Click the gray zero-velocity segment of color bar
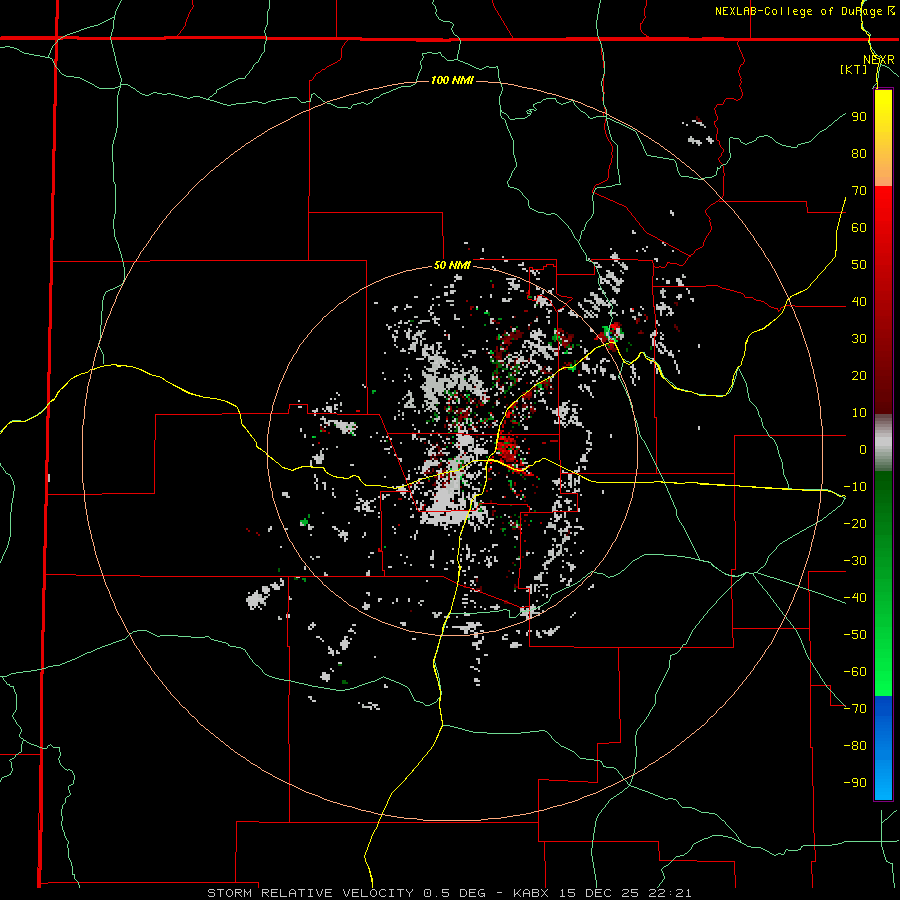Viewport: 900px width, 900px height. coord(883,443)
